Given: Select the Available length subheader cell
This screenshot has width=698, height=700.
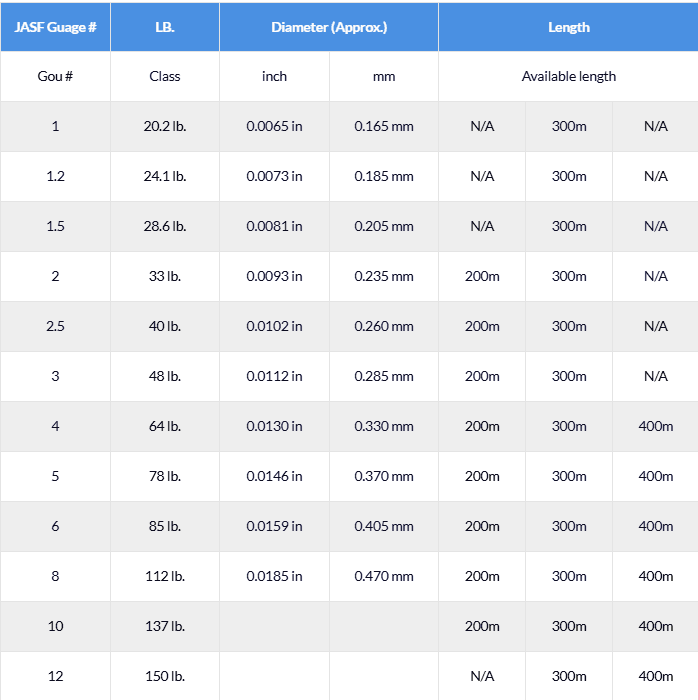Looking at the screenshot, I should [568, 76].
